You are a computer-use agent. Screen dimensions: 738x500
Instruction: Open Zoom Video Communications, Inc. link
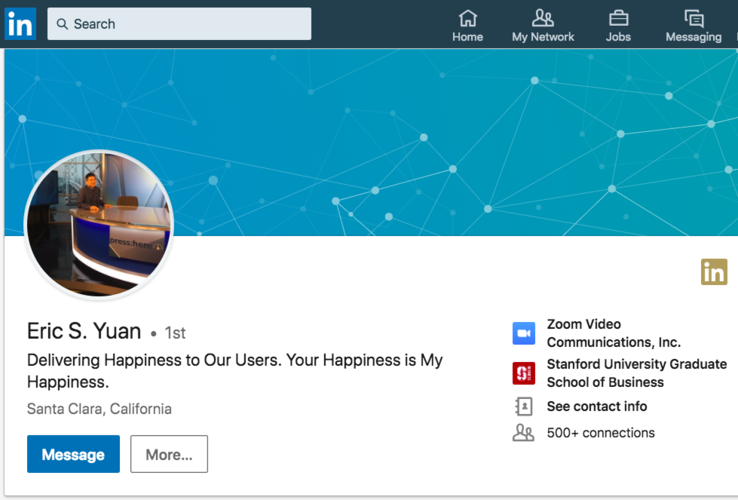point(614,333)
